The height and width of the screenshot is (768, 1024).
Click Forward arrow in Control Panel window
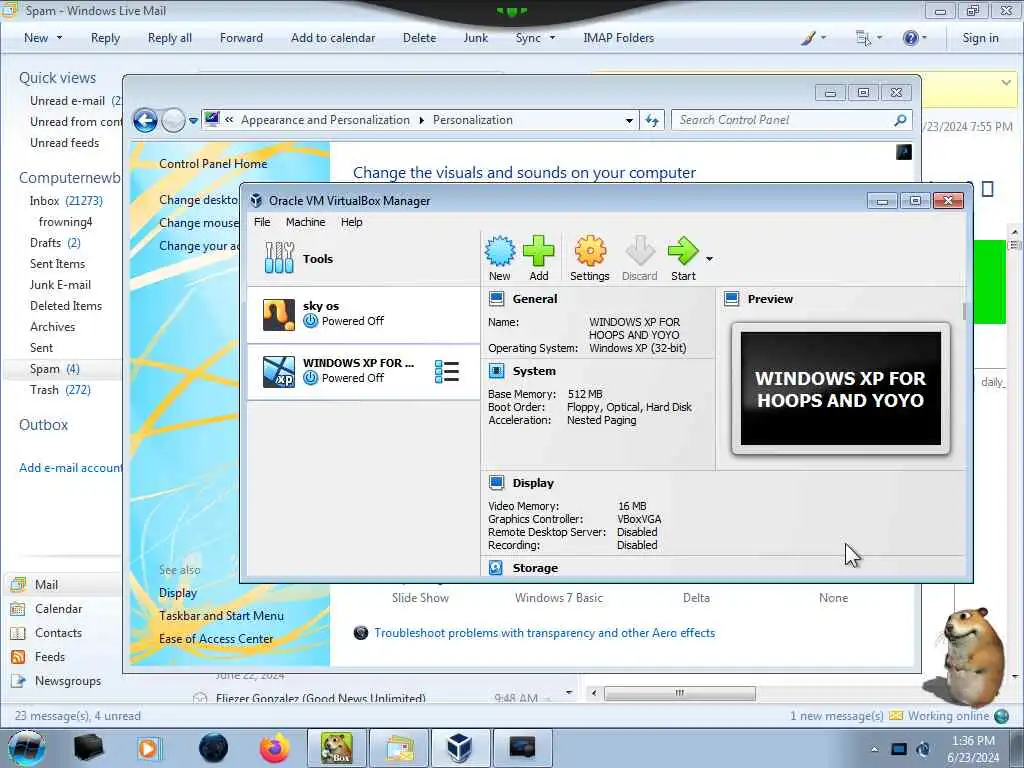pos(173,120)
